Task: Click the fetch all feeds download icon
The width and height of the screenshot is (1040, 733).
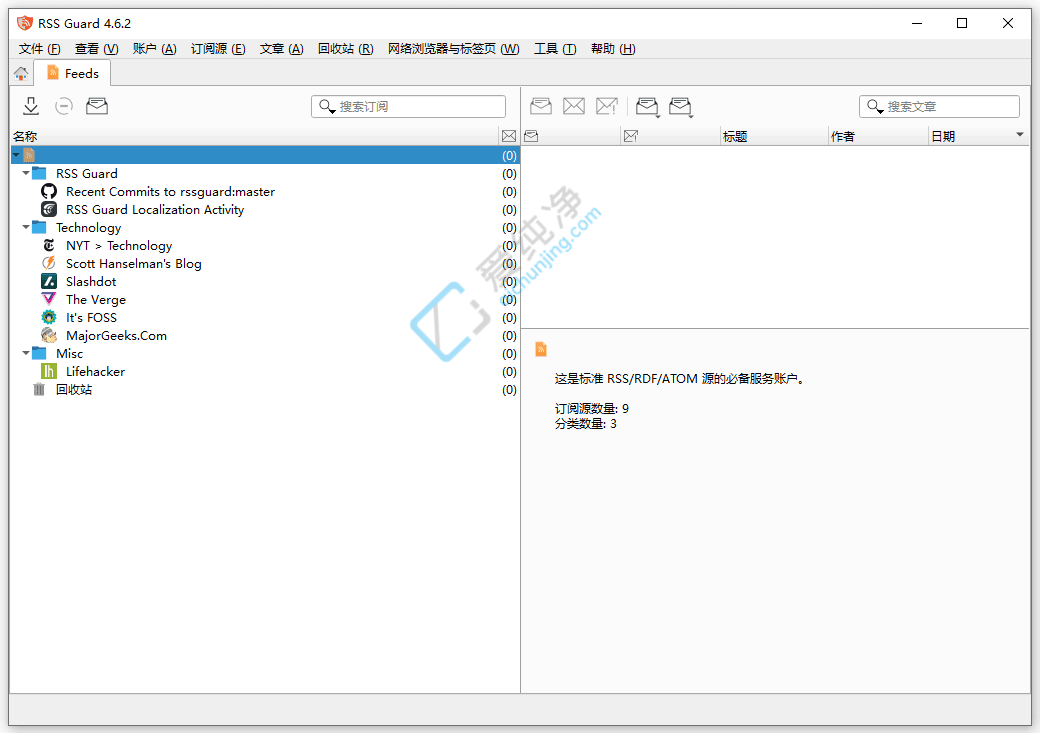Action: [31, 106]
